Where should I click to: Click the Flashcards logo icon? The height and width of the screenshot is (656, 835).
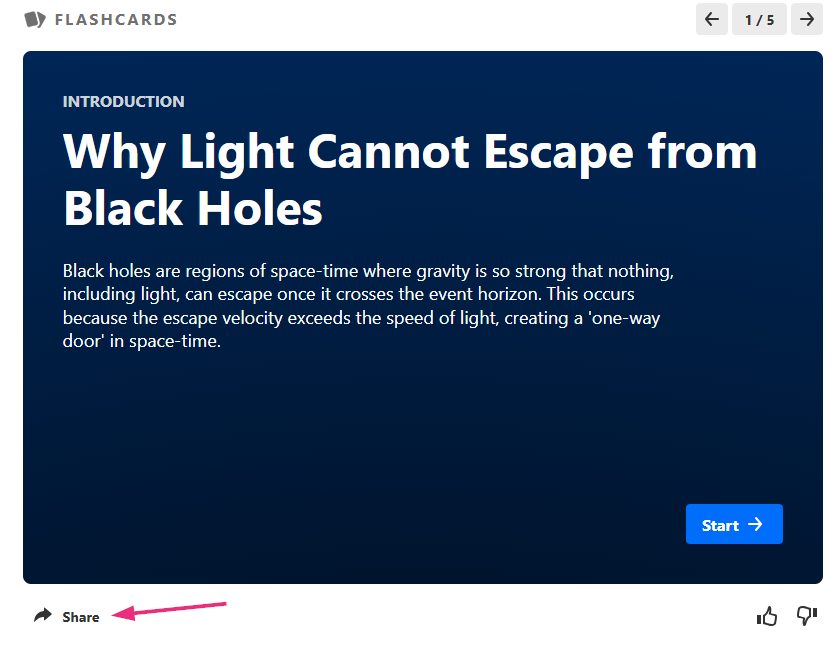35,20
